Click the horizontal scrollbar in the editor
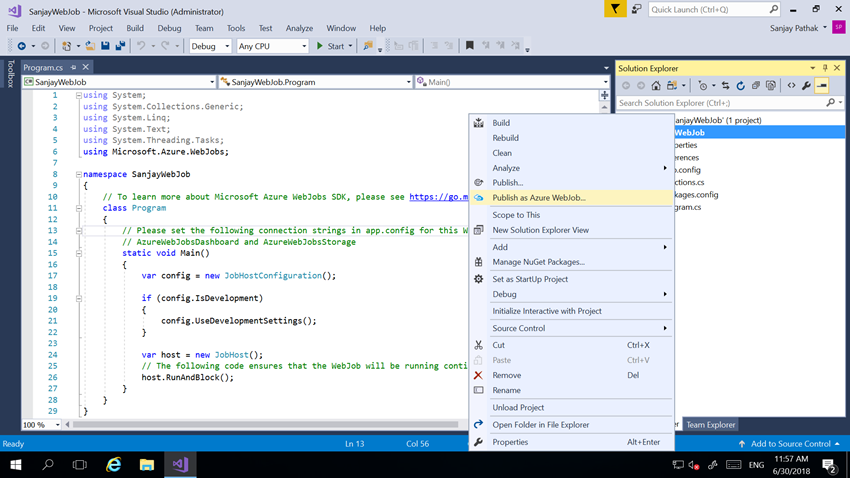Viewport: 850px width, 478px height. pos(266,425)
